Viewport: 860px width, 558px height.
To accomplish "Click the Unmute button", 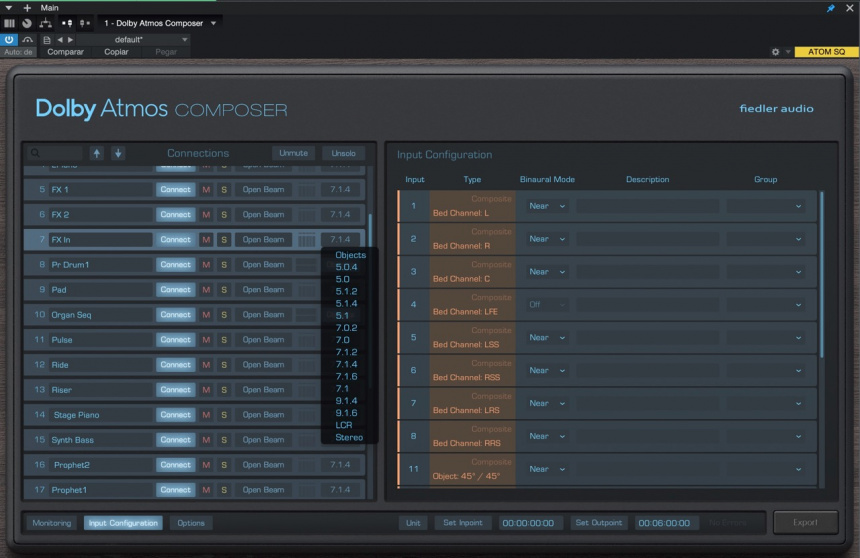I will (x=293, y=153).
